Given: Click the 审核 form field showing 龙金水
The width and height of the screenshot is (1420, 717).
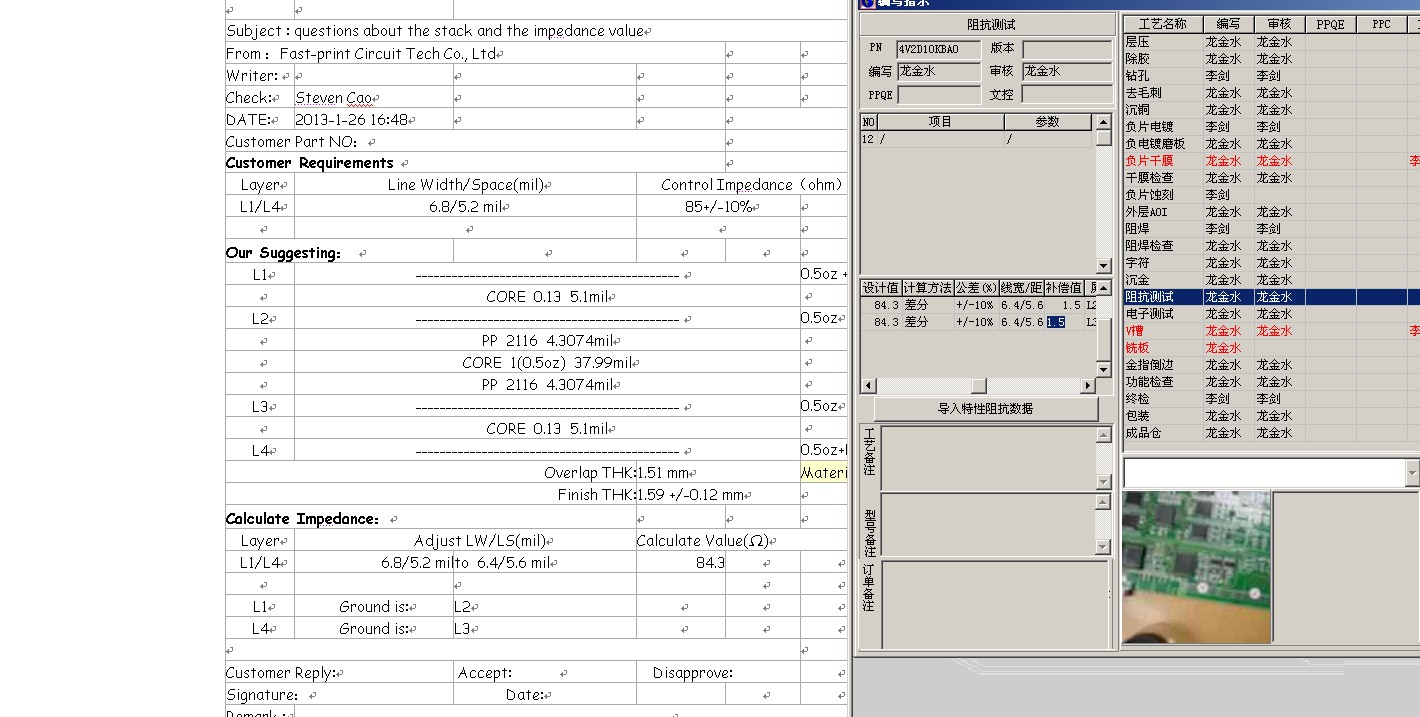Looking at the screenshot, I should pyautogui.click(x=1066, y=71).
